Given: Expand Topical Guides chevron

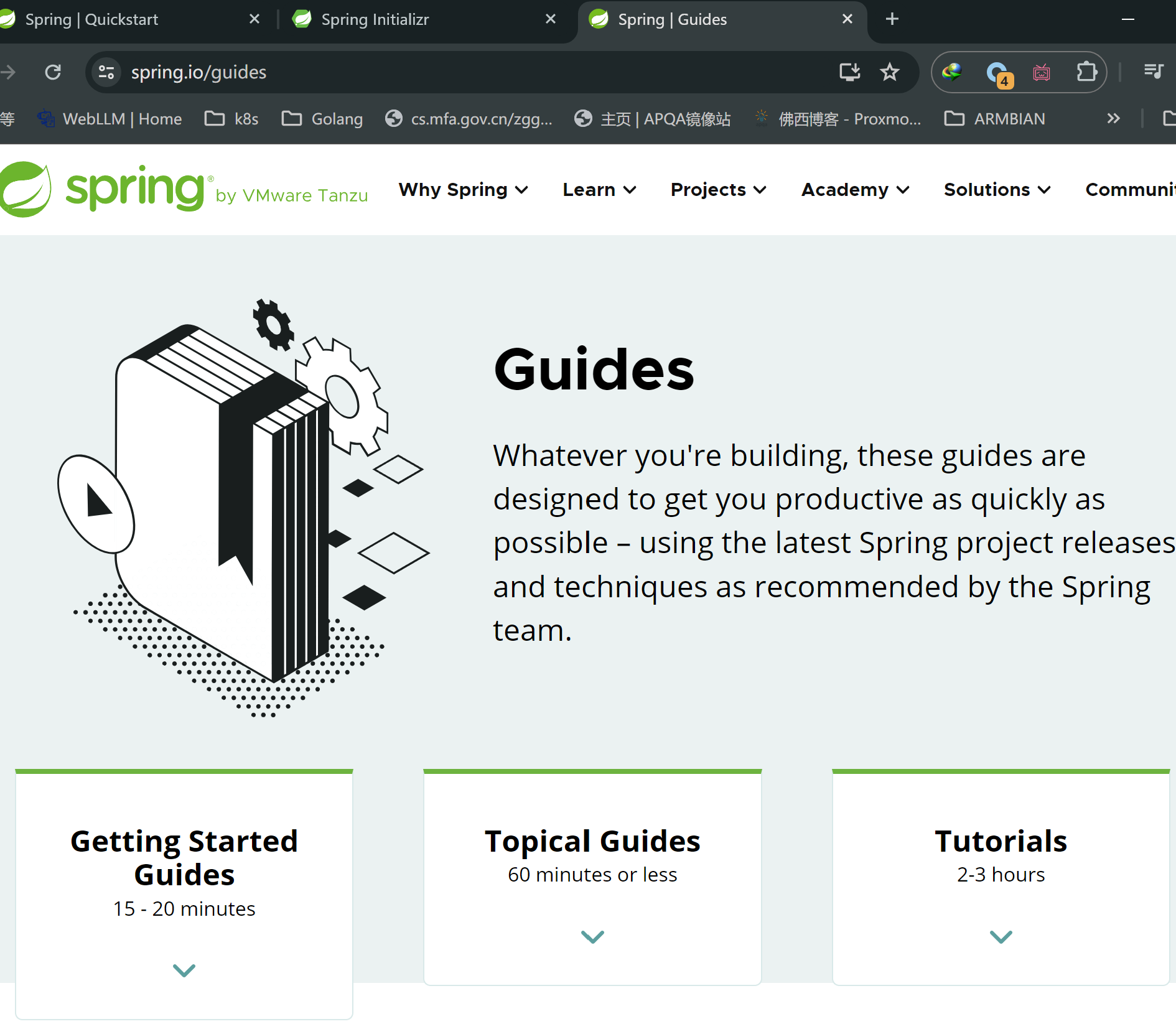Looking at the screenshot, I should click(592, 936).
